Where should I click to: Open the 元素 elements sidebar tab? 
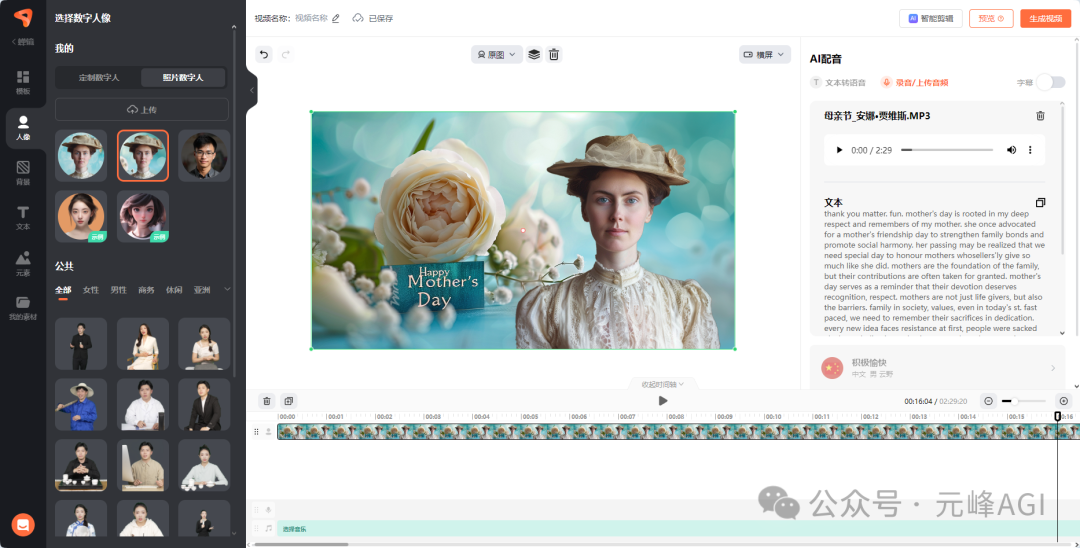coord(23,263)
